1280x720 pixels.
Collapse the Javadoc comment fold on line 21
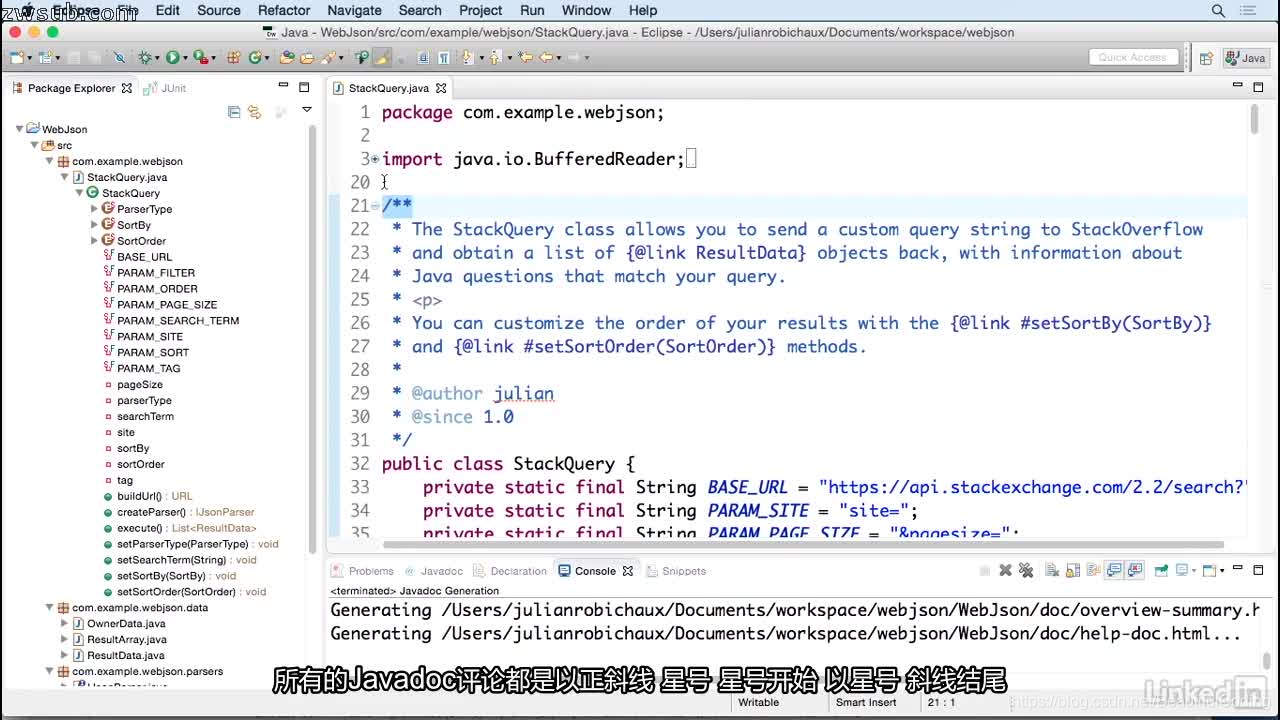(x=375, y=206)
